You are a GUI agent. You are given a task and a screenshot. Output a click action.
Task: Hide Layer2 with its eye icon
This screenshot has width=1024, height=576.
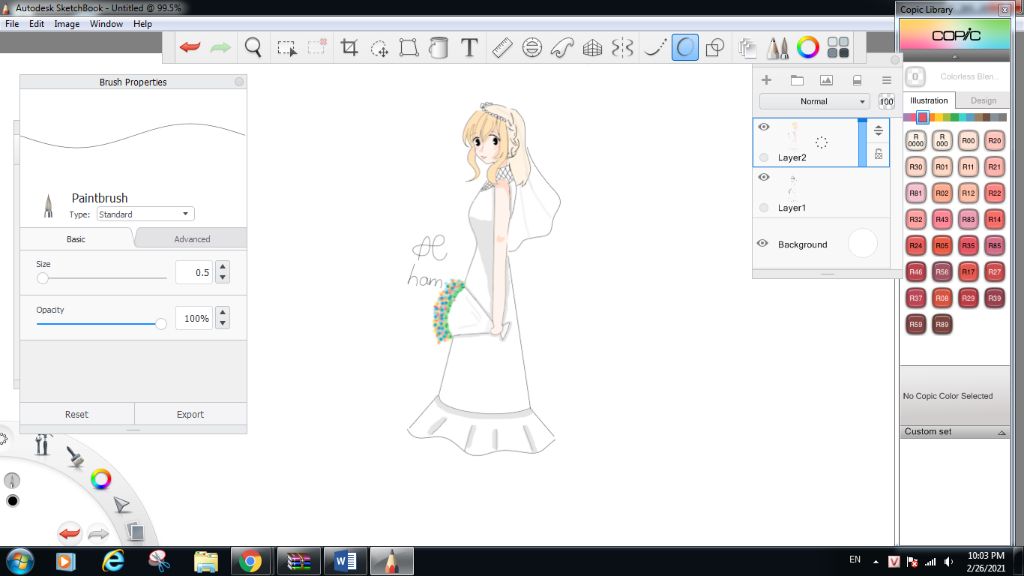763,127
